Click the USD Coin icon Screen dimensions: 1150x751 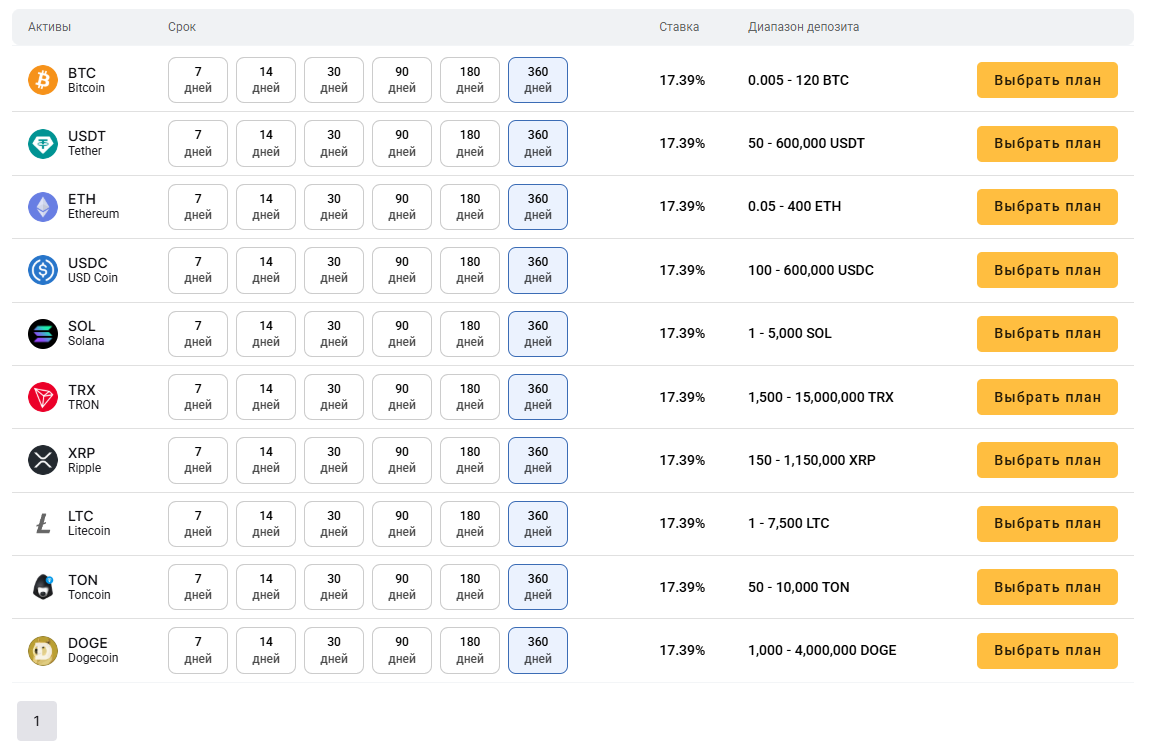point(43,270)
